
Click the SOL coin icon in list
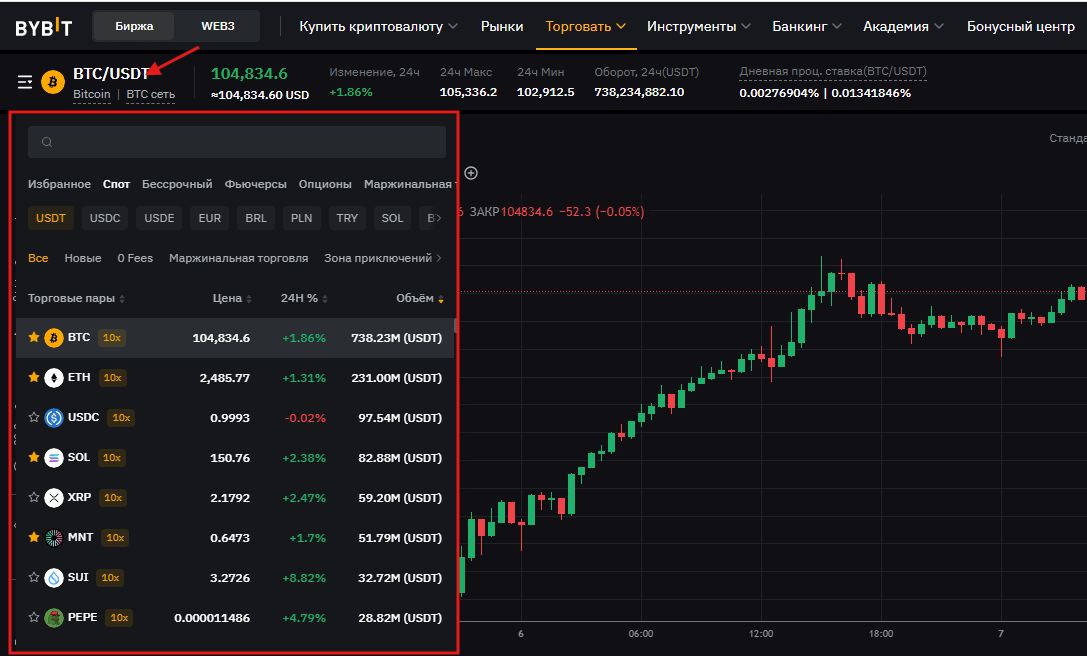(x=54, y=458)
